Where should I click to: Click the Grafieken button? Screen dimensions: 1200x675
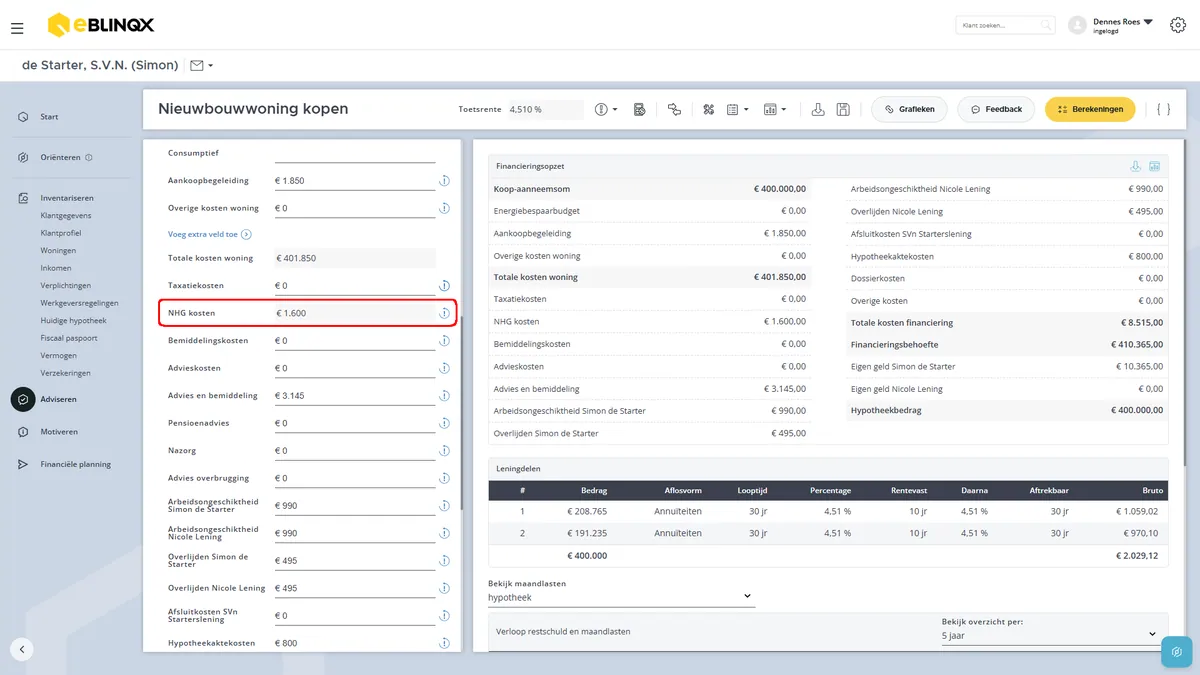910,109
